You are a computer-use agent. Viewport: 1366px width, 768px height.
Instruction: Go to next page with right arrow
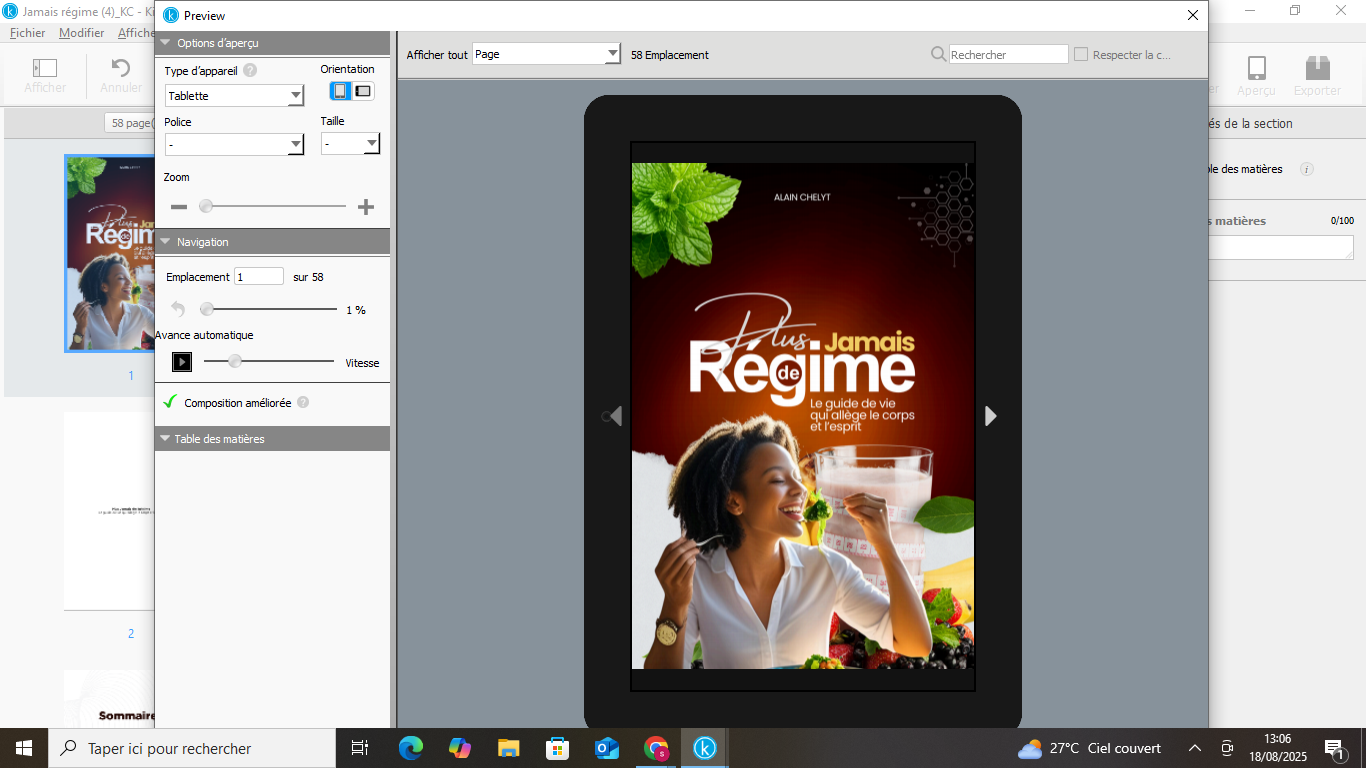click(x=990, y=416)
